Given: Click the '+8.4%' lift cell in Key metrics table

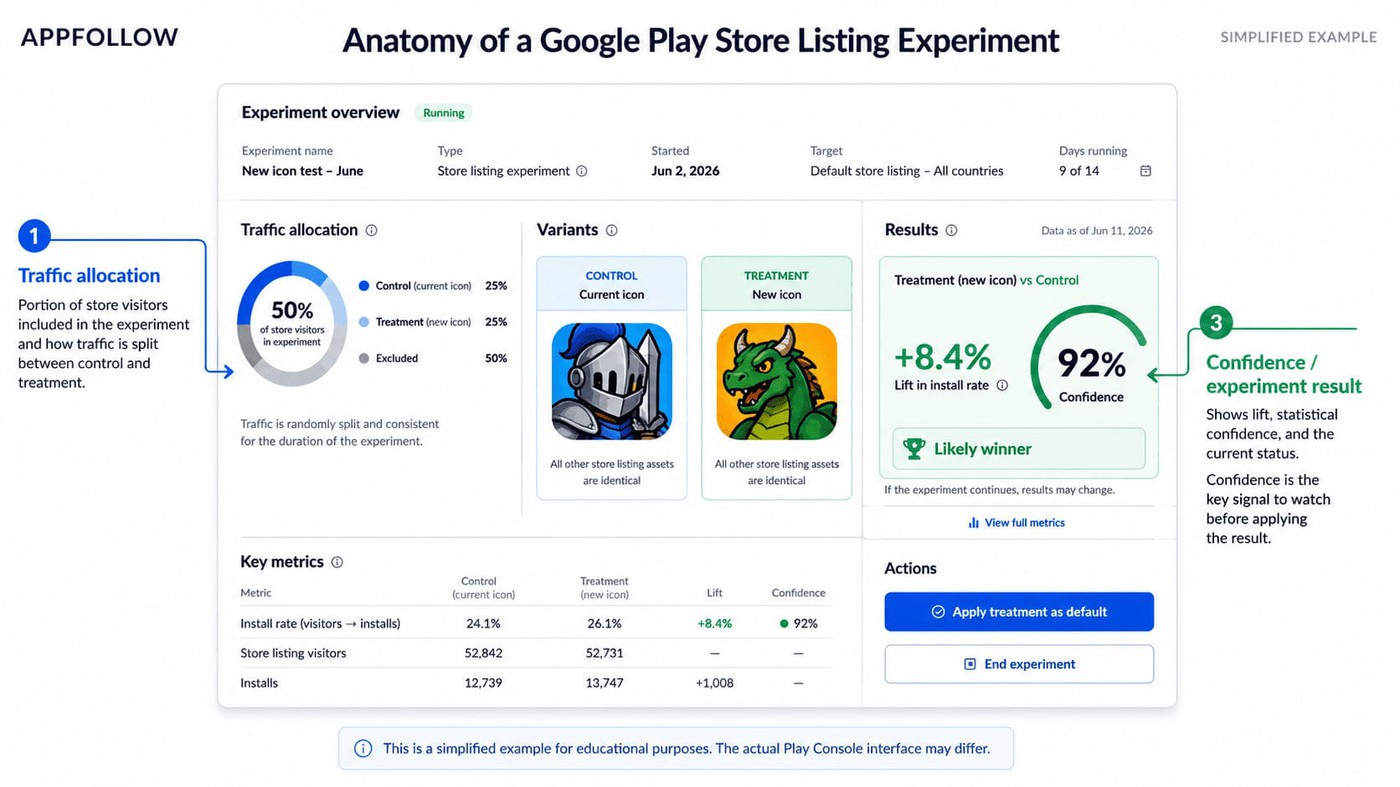Looking at the screenshot, I should pos(714,624).
